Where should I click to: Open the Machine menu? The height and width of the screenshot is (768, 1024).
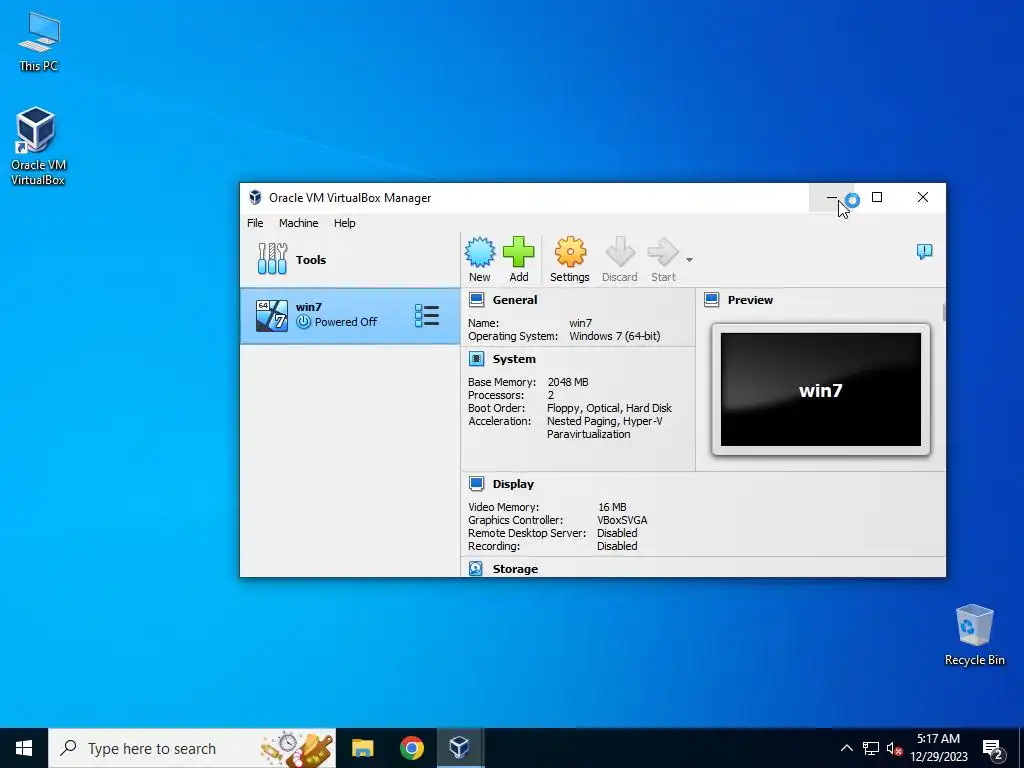298,223
